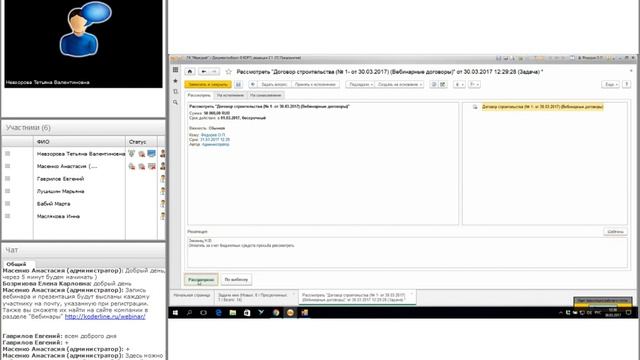The height and width of the screenshot is (360, 640).
Task: Click the 'Задать вопрос' button
Action: coord(274,84)
